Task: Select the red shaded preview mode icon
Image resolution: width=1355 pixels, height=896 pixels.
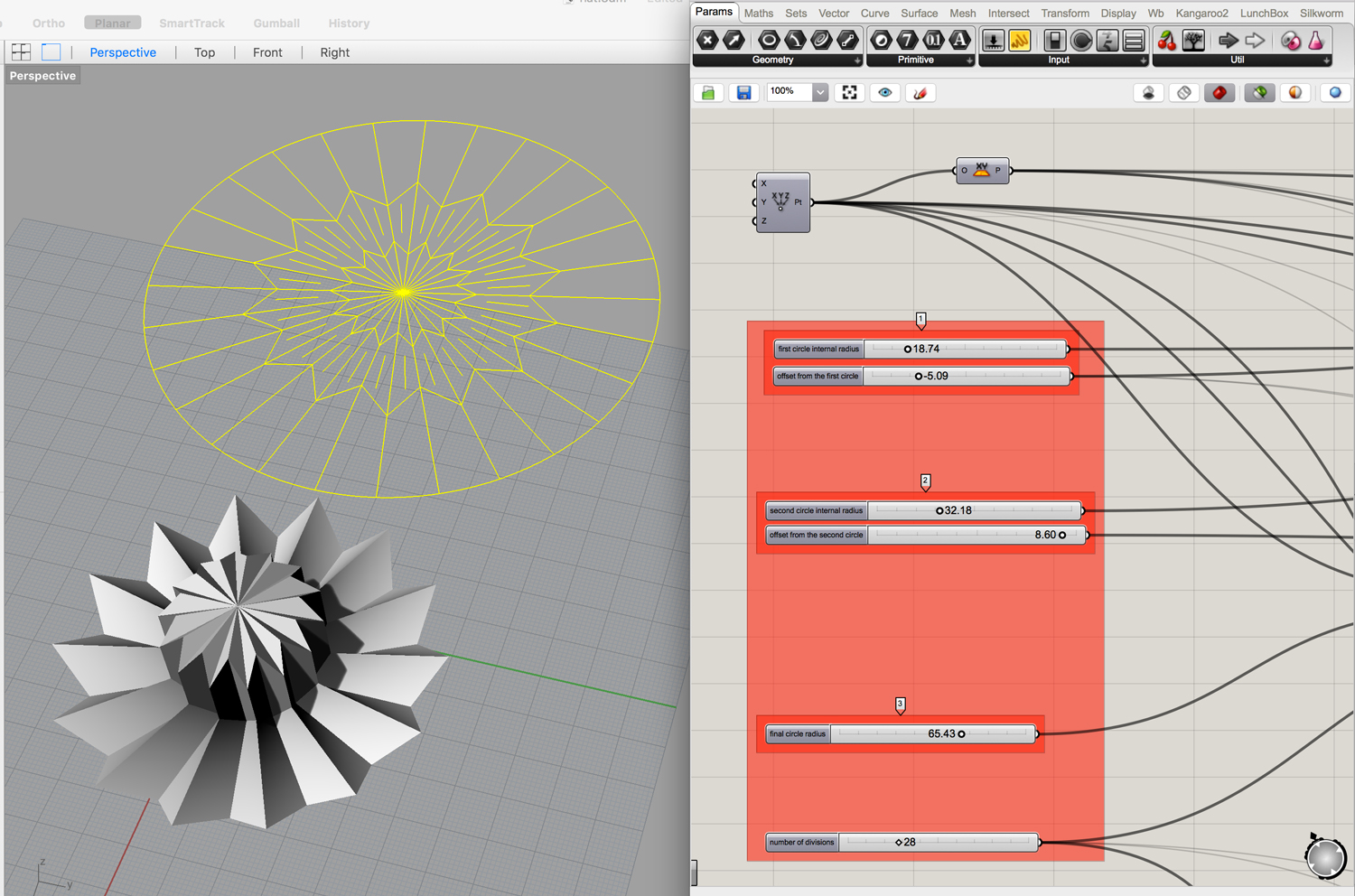Action: click(x=1219, y=93)
